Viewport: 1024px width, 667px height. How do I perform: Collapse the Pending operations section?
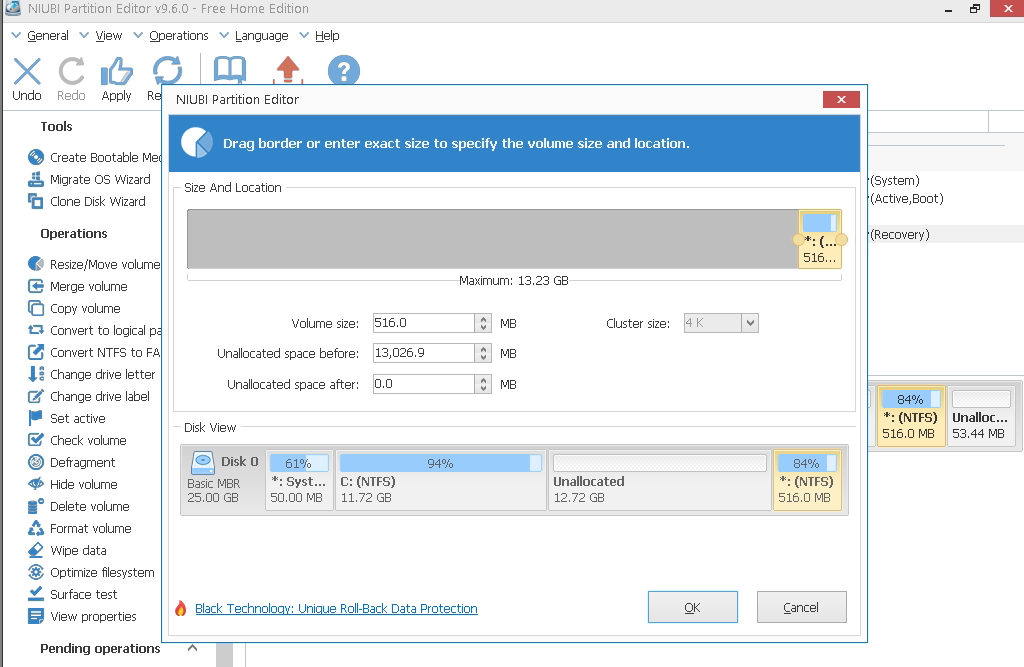[x=192, y=648]
